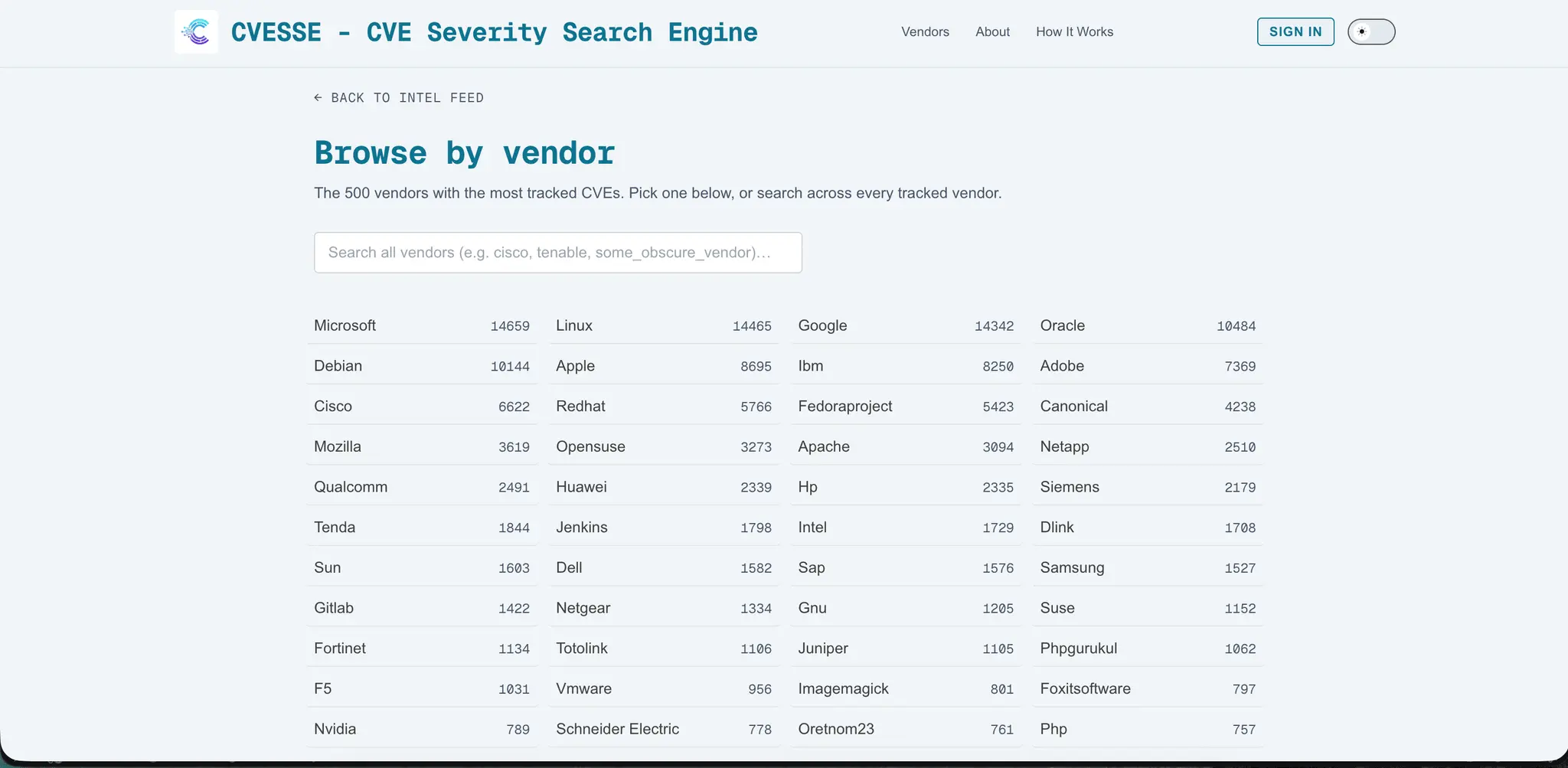Open the About nav item
Viewport: 1568px width, 768px height.
coord(992,31)
